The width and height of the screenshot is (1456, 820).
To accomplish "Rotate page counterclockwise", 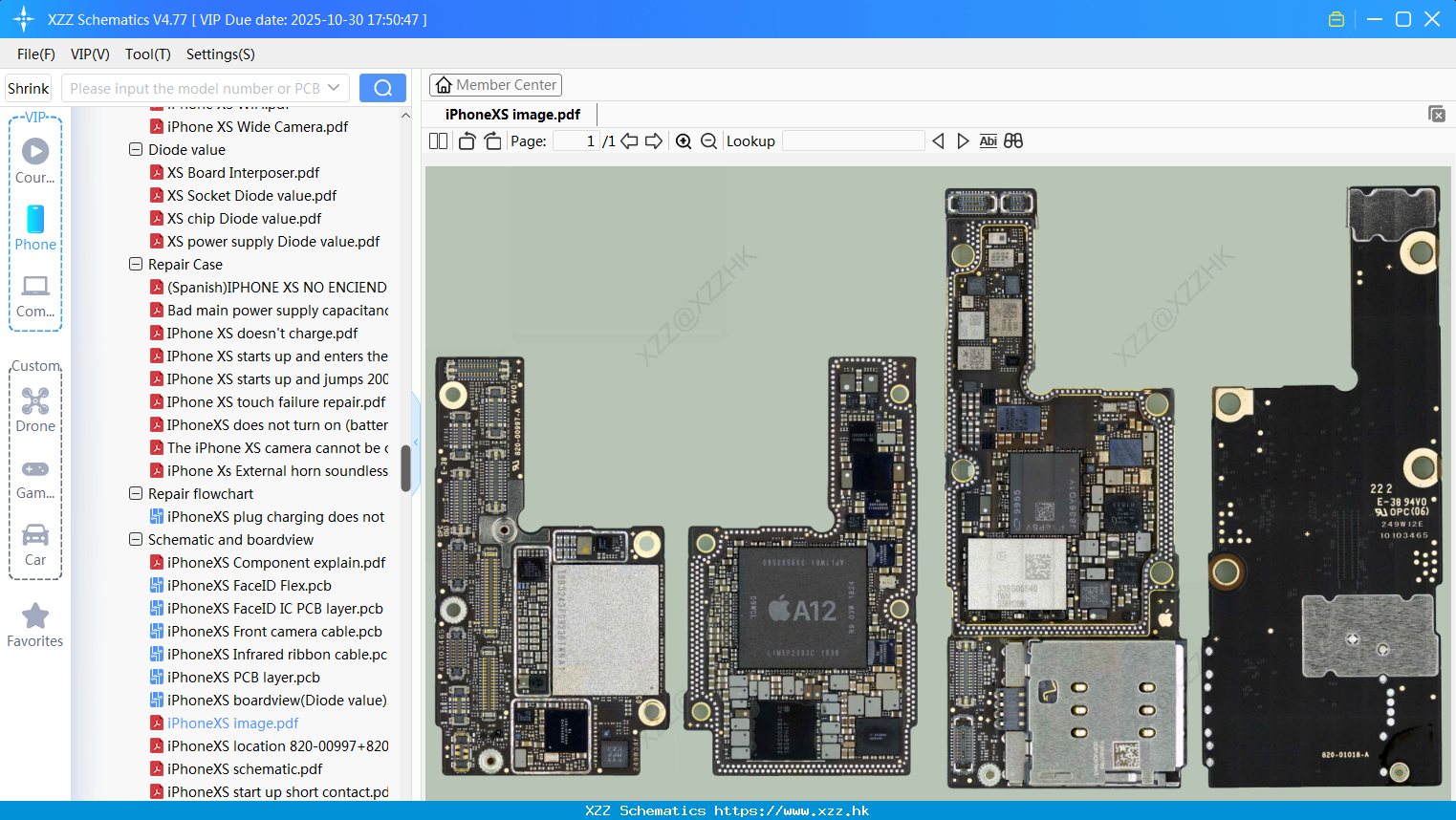I will [467, 140].
